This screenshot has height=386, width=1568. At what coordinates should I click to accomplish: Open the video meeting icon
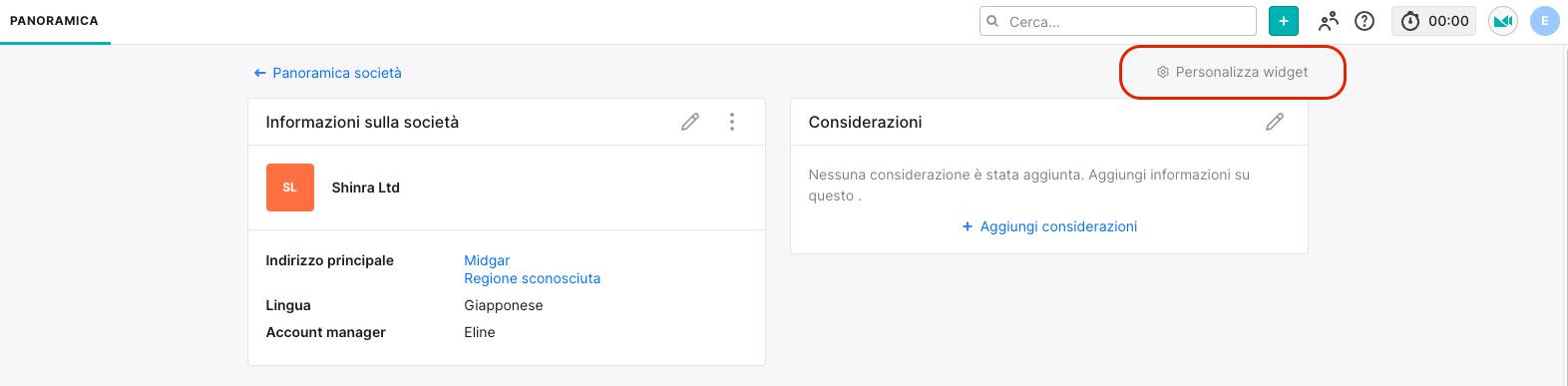[1503, 21]
